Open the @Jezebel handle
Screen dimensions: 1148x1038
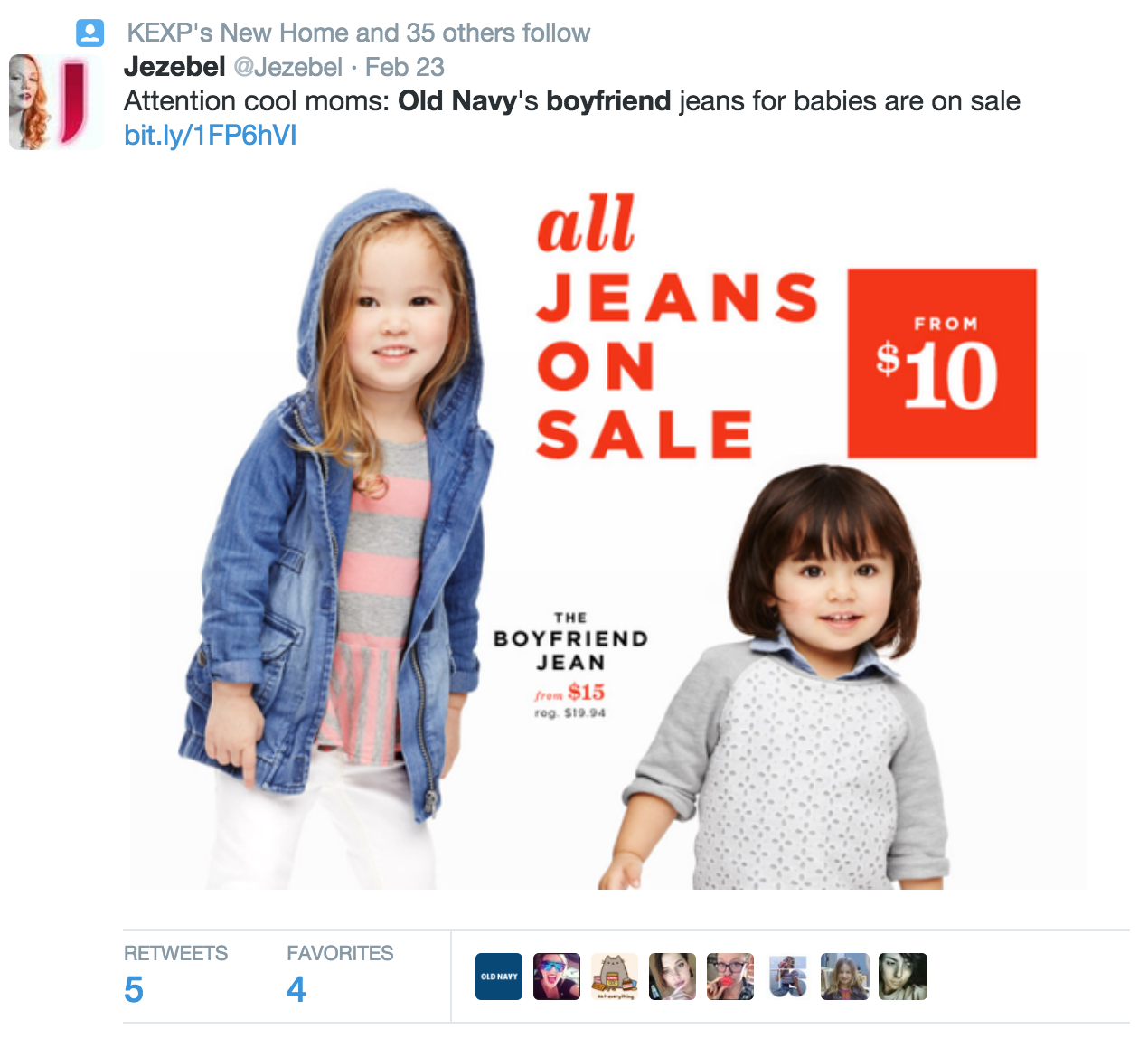[288, 67]
